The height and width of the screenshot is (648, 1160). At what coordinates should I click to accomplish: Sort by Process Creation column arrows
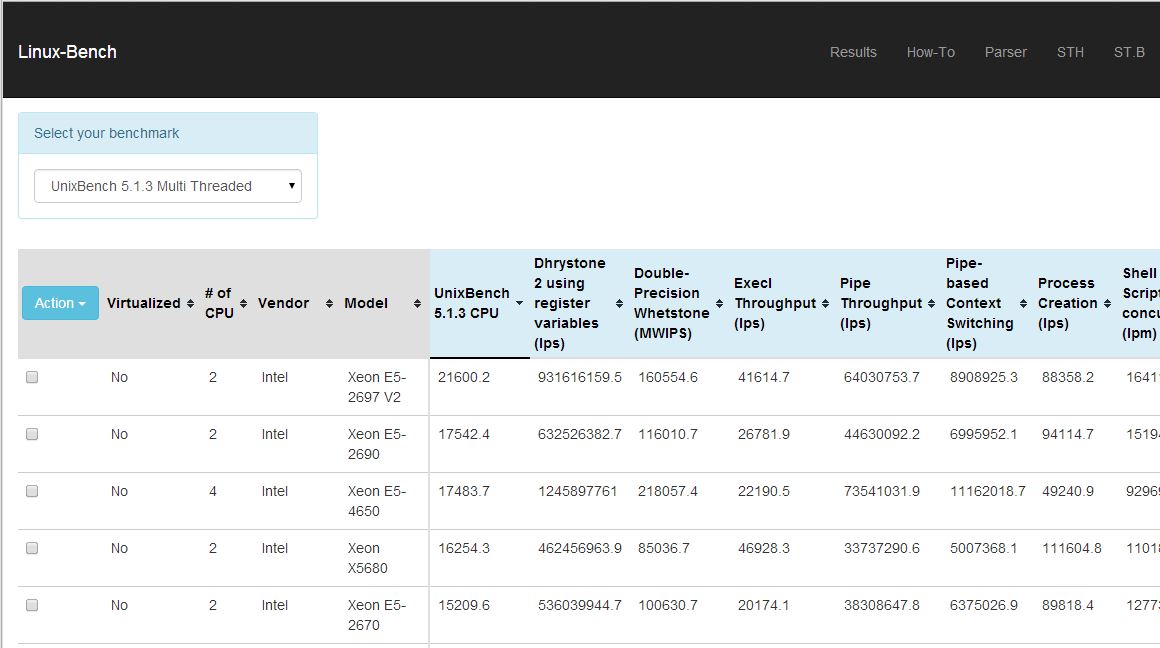[1107, 304]
